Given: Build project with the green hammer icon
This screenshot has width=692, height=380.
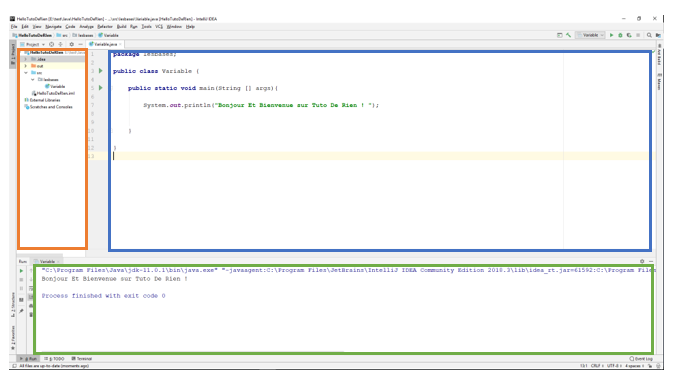Looking at the screenshot, I should [568, 35].
